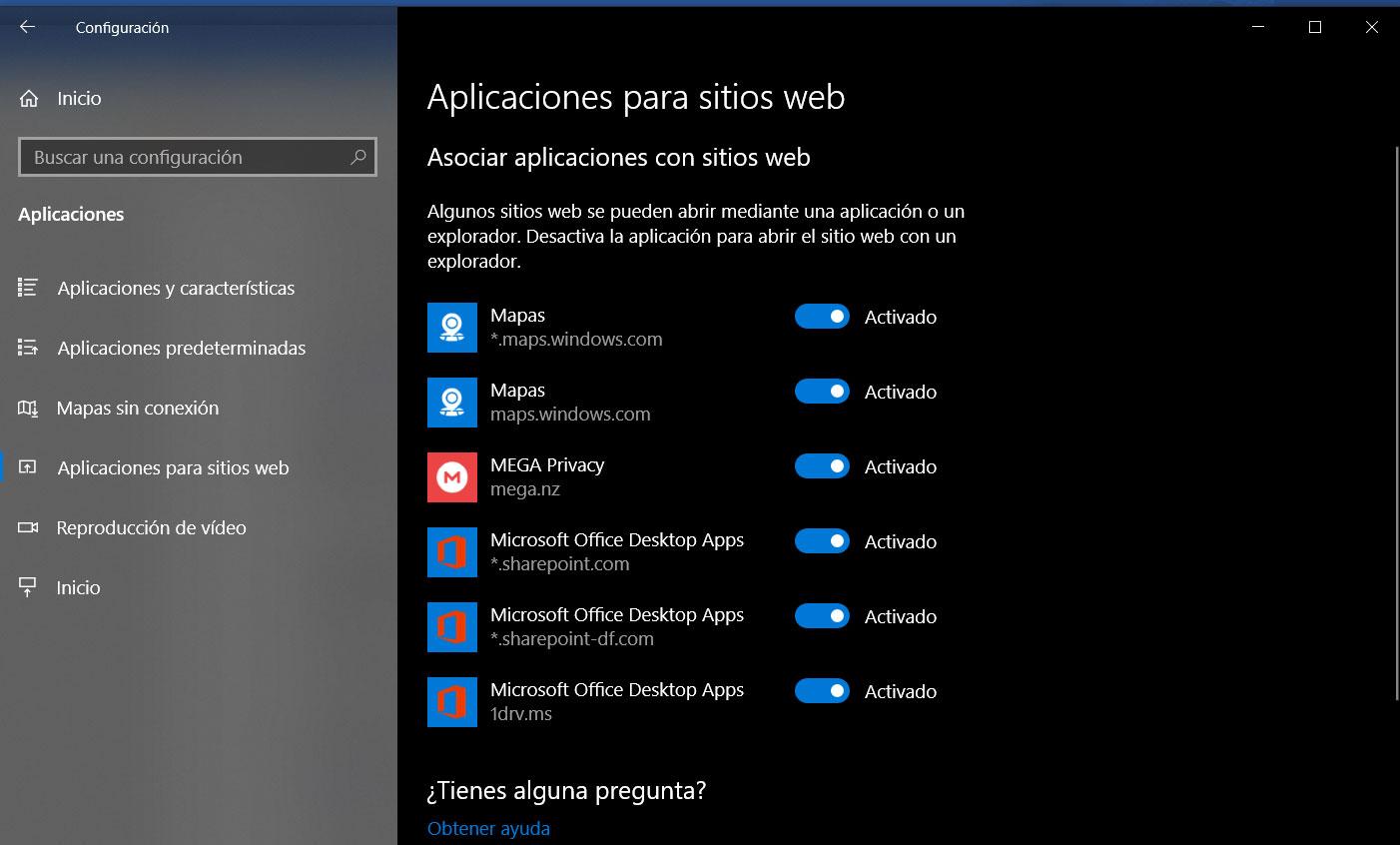
Task: Go to Inicio at top of sidebar
Action: tap(198, 98)
